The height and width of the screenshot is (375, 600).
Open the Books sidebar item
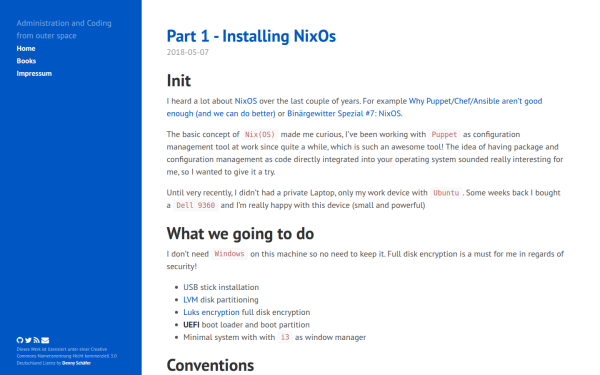[x=26, y=61]
